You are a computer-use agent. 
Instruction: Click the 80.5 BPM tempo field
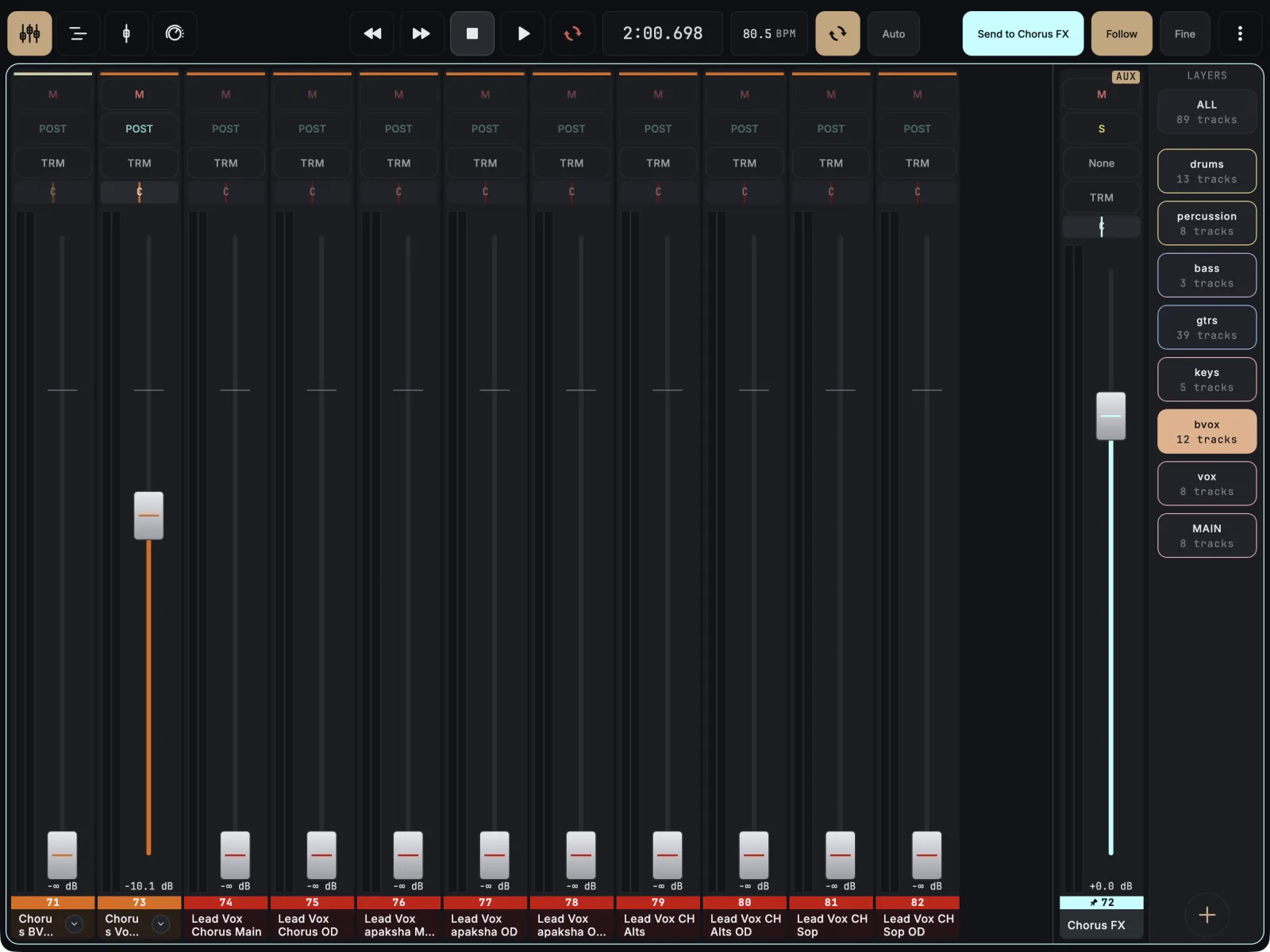pos(769,33)
